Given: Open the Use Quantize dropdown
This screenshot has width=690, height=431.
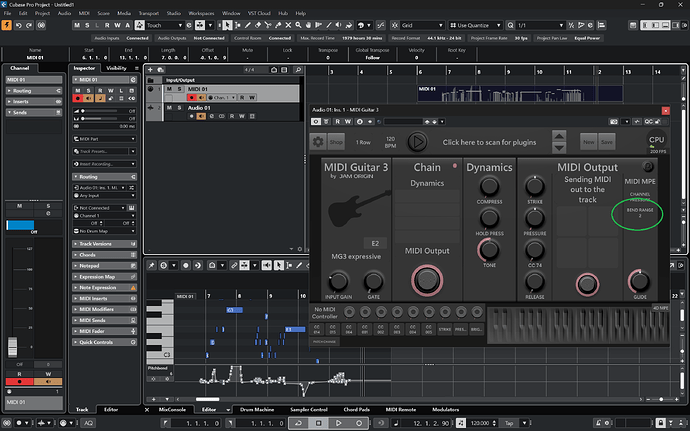Looking at the screenshot, I should pos(475,26).
